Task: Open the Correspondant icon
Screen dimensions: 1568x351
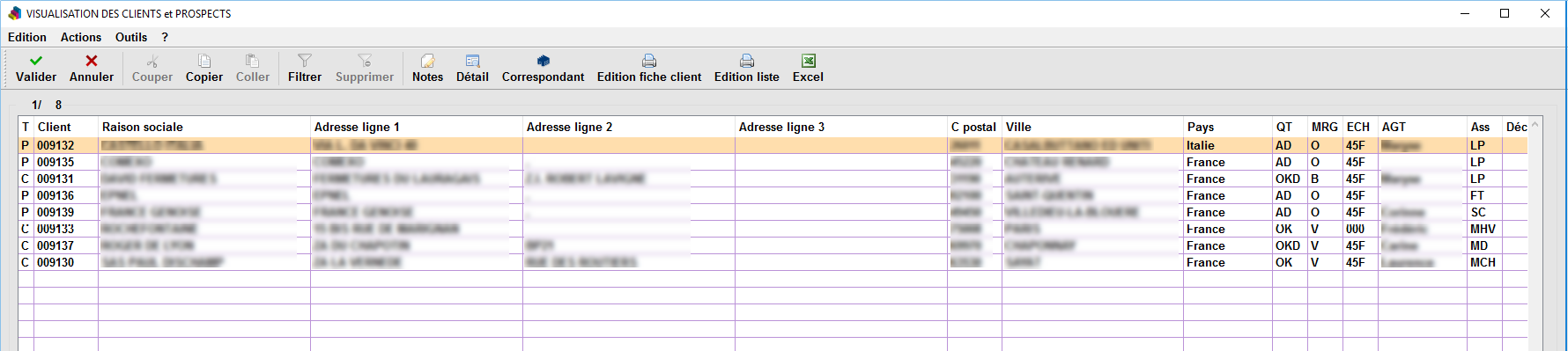Action: coord(543,61)
